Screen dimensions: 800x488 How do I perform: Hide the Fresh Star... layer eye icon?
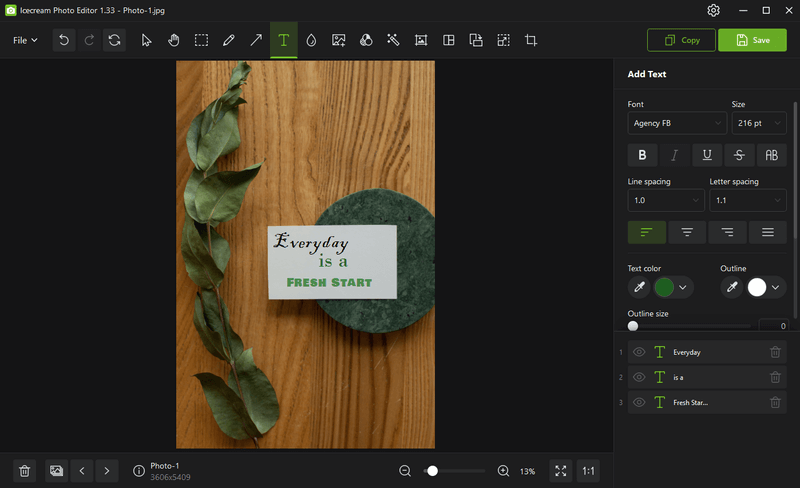(639, 402)
